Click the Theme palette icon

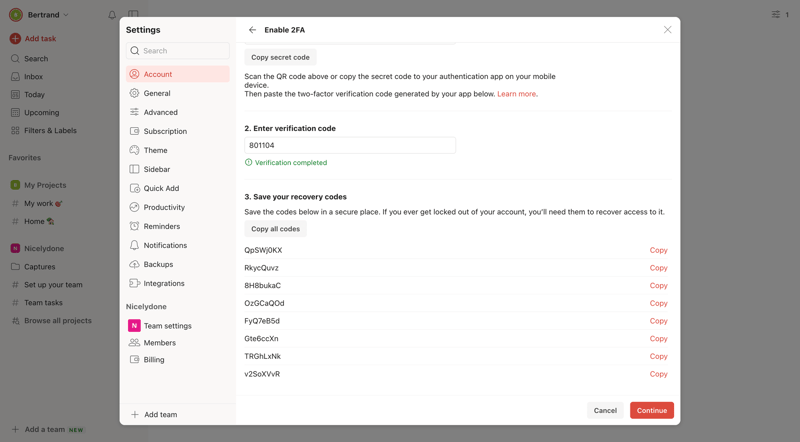134,150
